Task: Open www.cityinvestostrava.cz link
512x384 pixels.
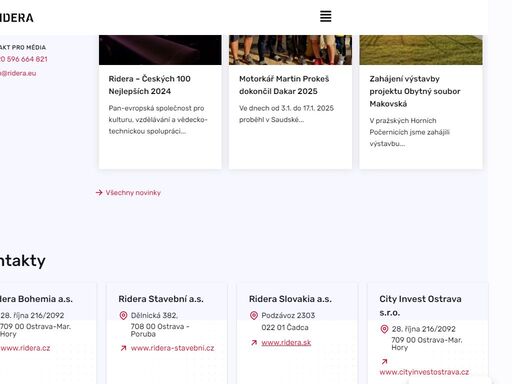Action: click(x=424, y=372)
